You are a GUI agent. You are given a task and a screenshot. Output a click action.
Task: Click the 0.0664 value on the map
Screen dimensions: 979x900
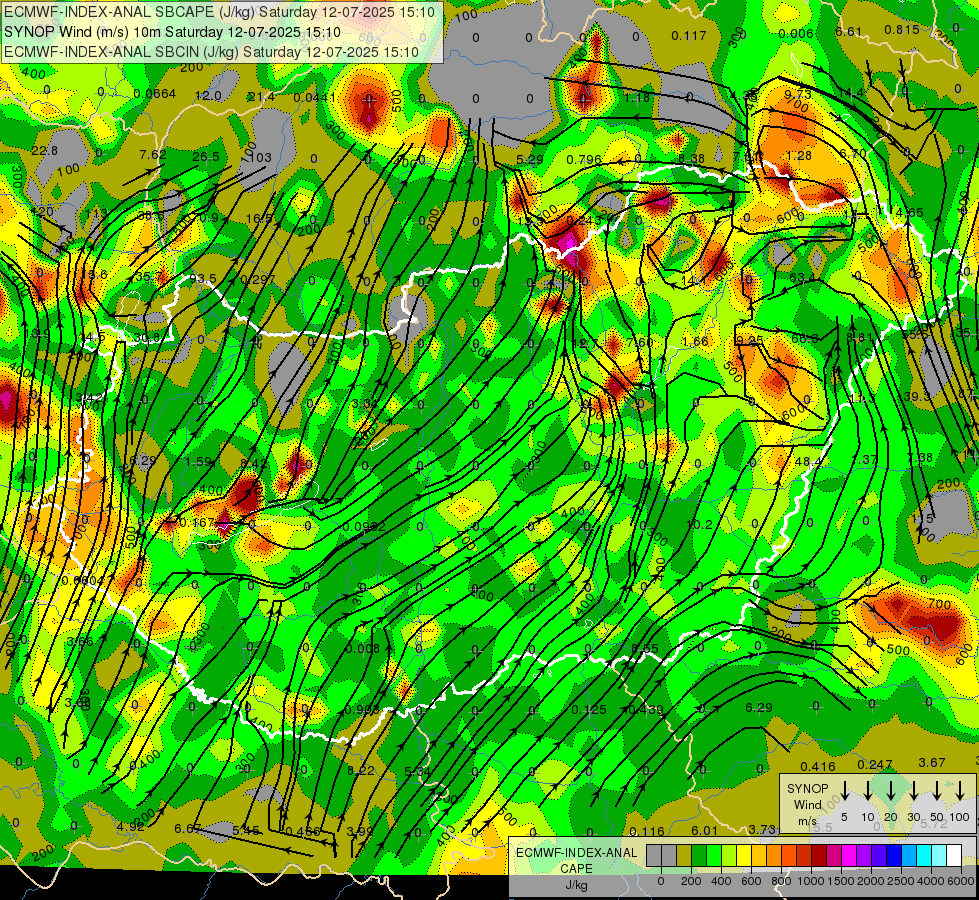pos(155,94)
